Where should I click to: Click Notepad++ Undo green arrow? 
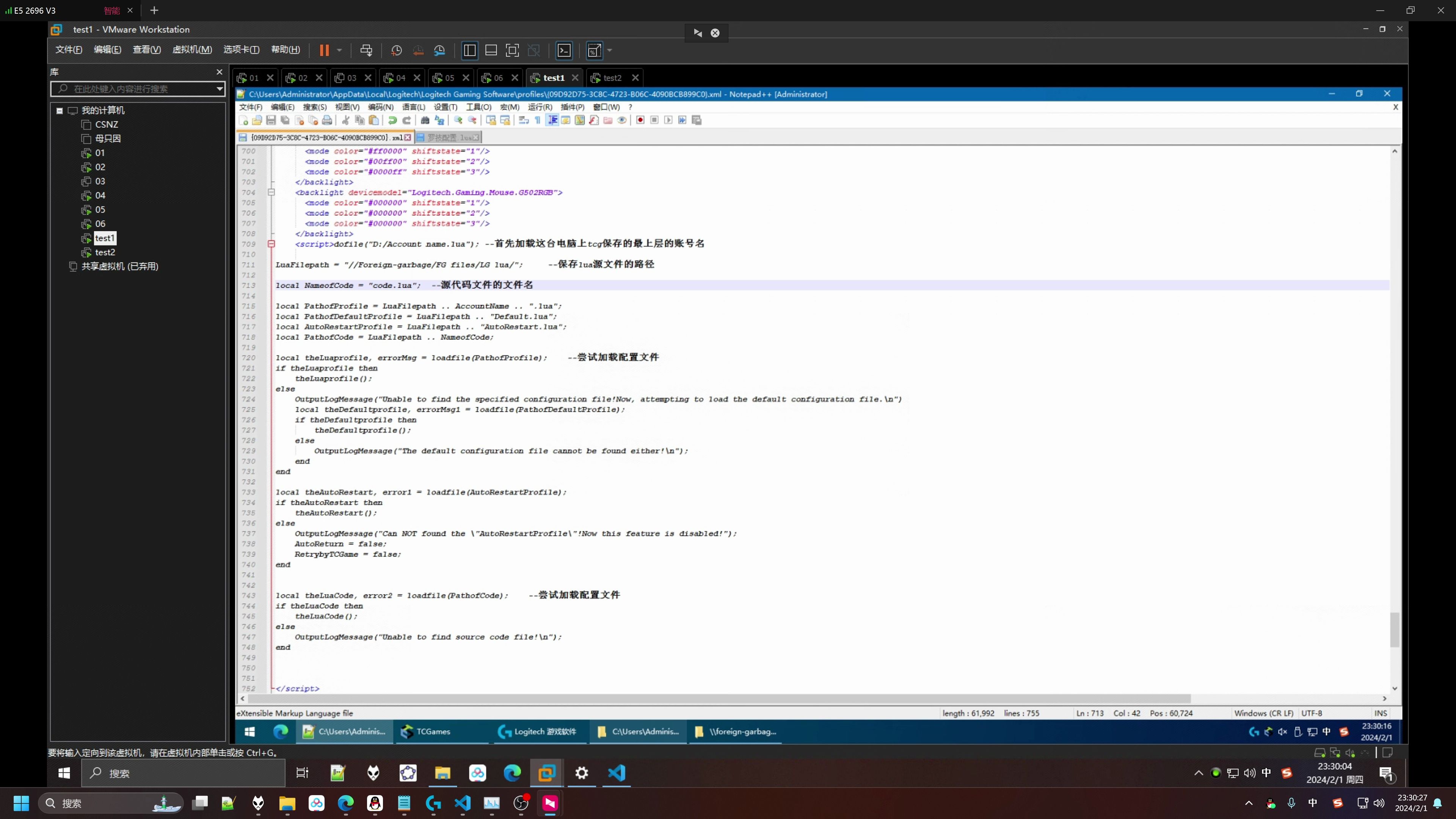click(392, 120)
